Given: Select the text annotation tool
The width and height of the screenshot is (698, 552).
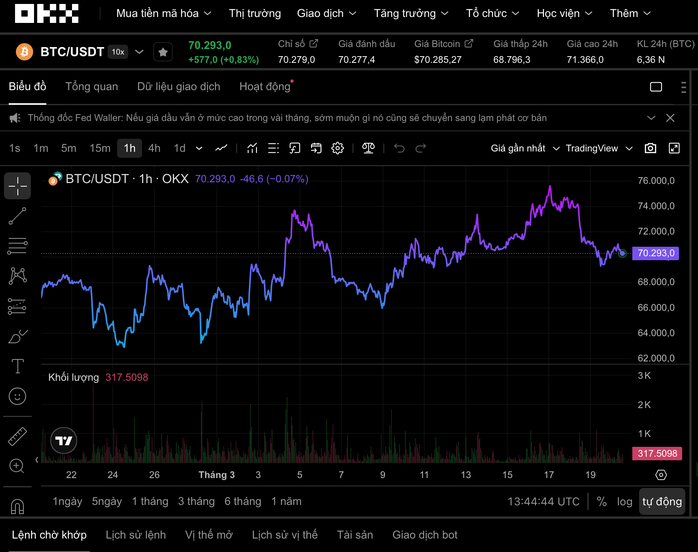Looking at the screenshot, I should point(17,366).
